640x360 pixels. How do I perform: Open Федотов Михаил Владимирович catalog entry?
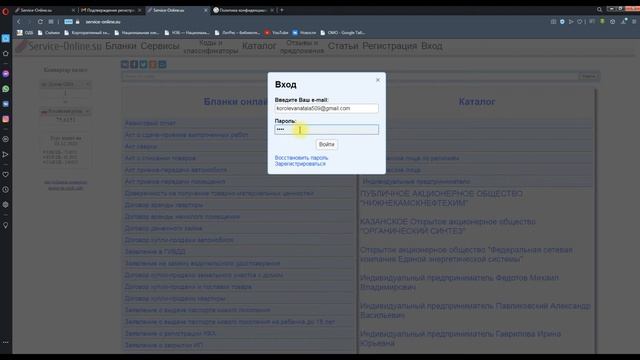tap(459, 282)
